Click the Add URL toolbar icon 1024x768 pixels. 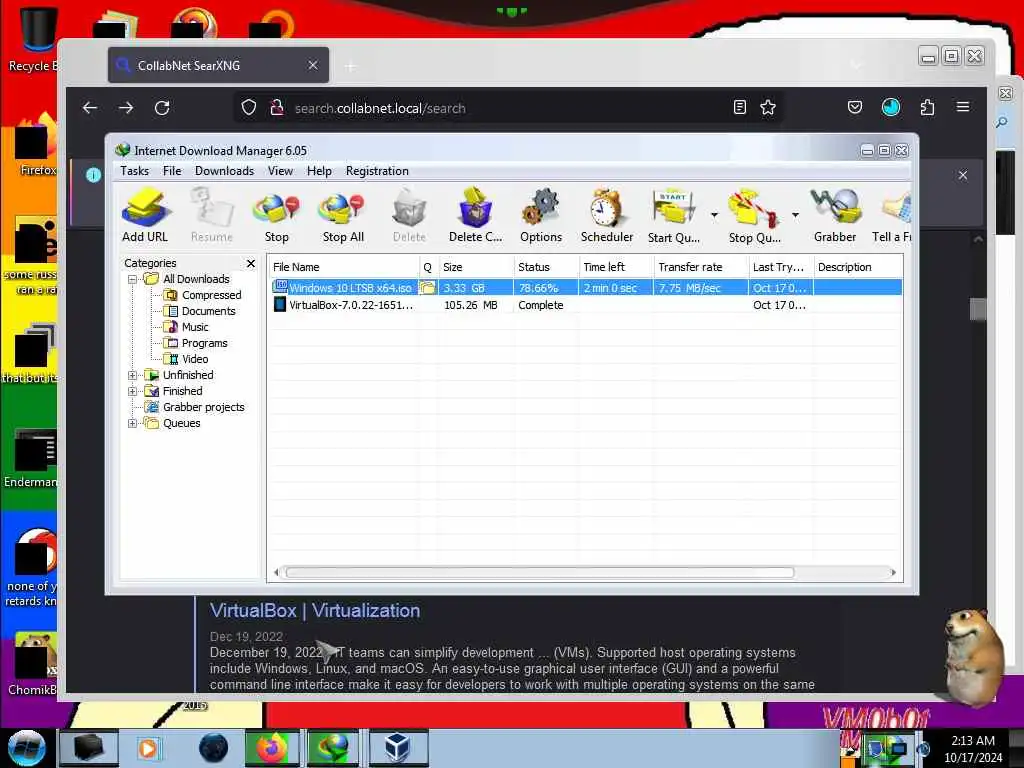pyautogui.click(x=145, y=216)
